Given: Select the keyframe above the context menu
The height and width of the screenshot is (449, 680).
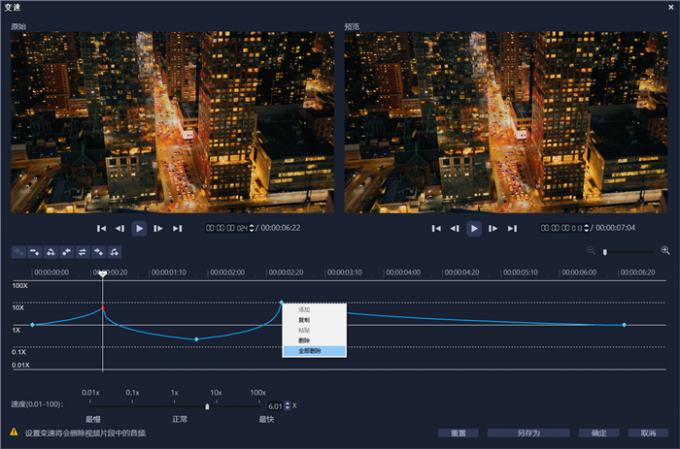Looking at the screenshot, I should click(x=281, y=302).
